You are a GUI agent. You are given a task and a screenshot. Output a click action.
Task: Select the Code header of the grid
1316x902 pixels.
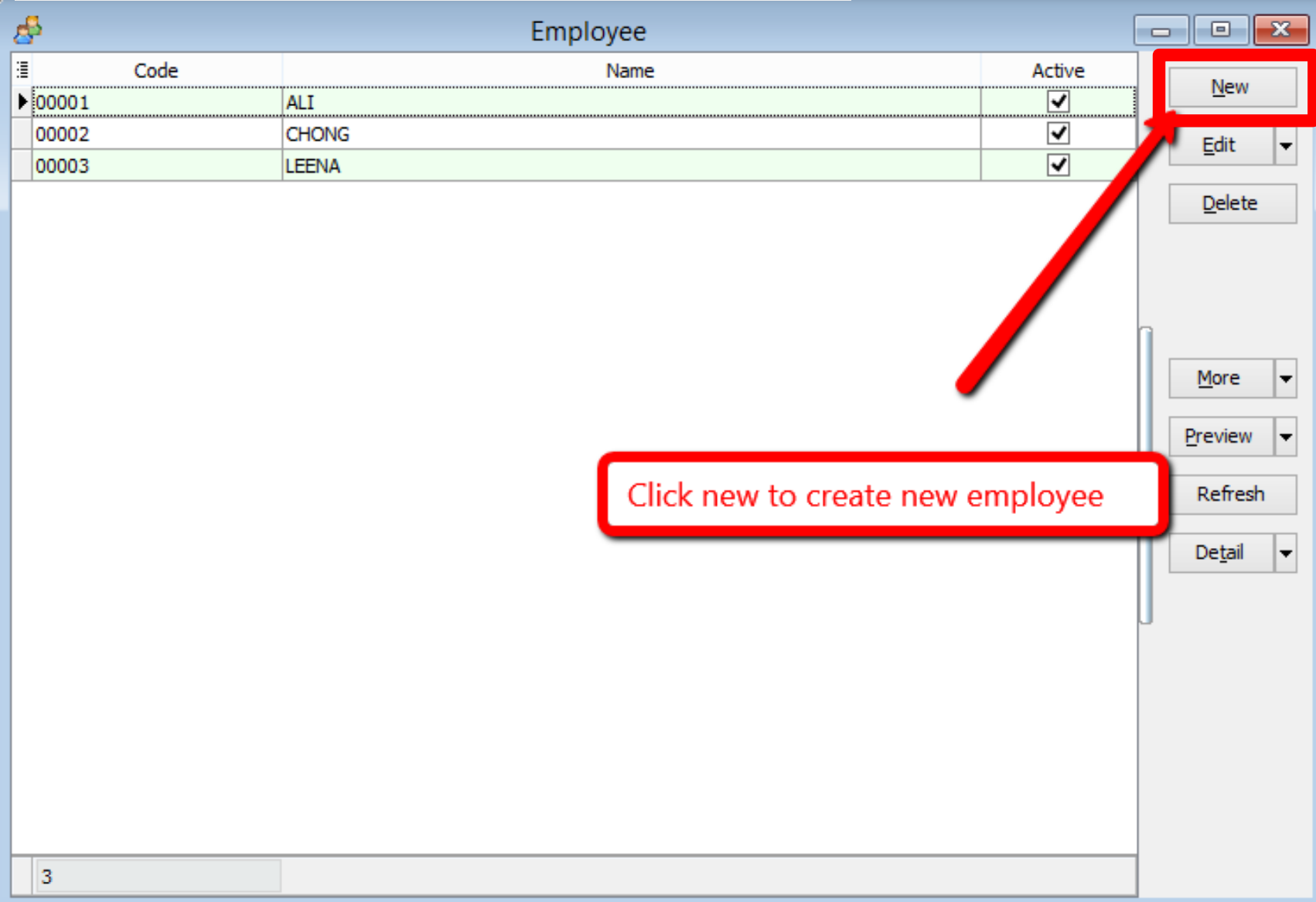click(156, 70)
